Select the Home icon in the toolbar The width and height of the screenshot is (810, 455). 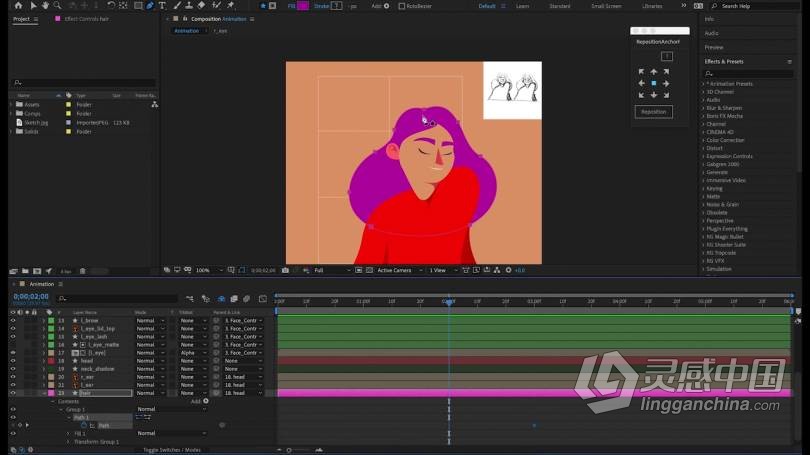tap(19, 6)
